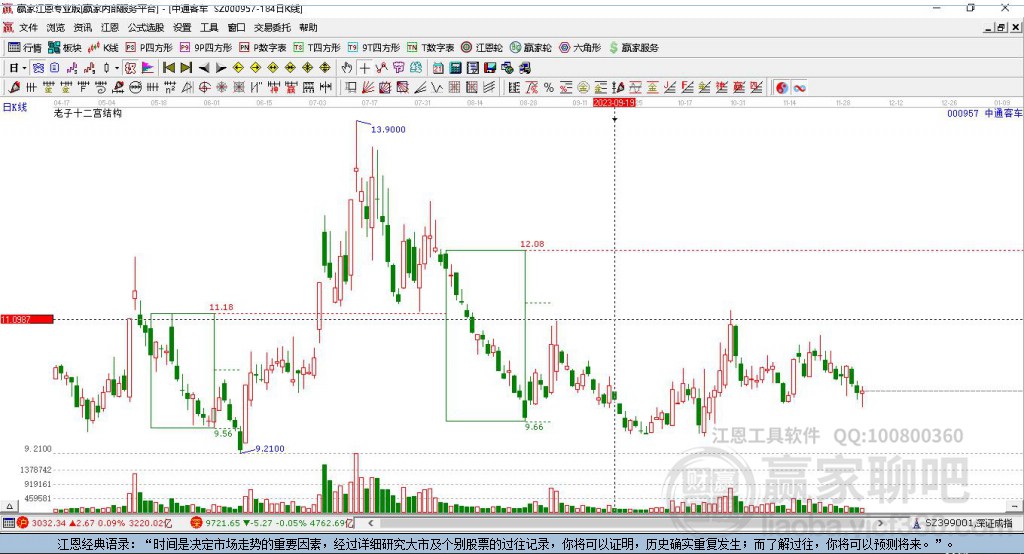The height and width of the screenshot is (554, 1024).
Task: Click the volume pane collapse triangle
Action: coord(9,506)
